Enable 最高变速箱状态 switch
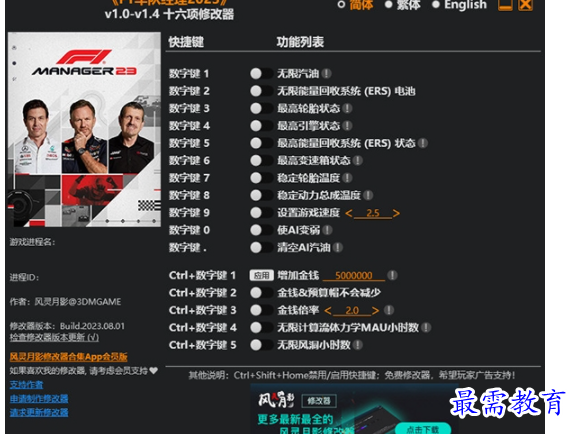 (261, 160)
